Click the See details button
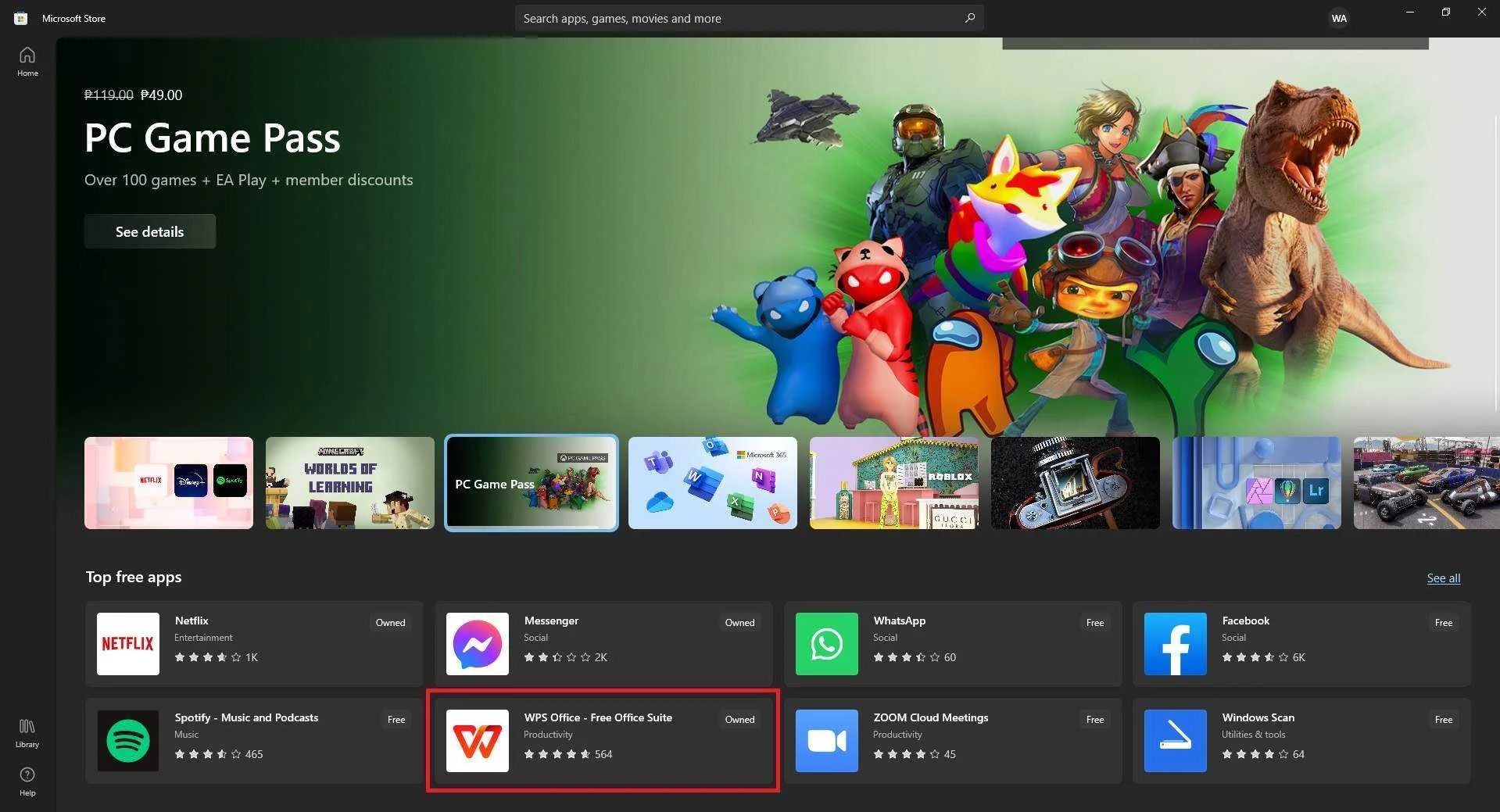The height and width of the screenshot is (812, 1500). pyautogui.click(x=150, y=231)
